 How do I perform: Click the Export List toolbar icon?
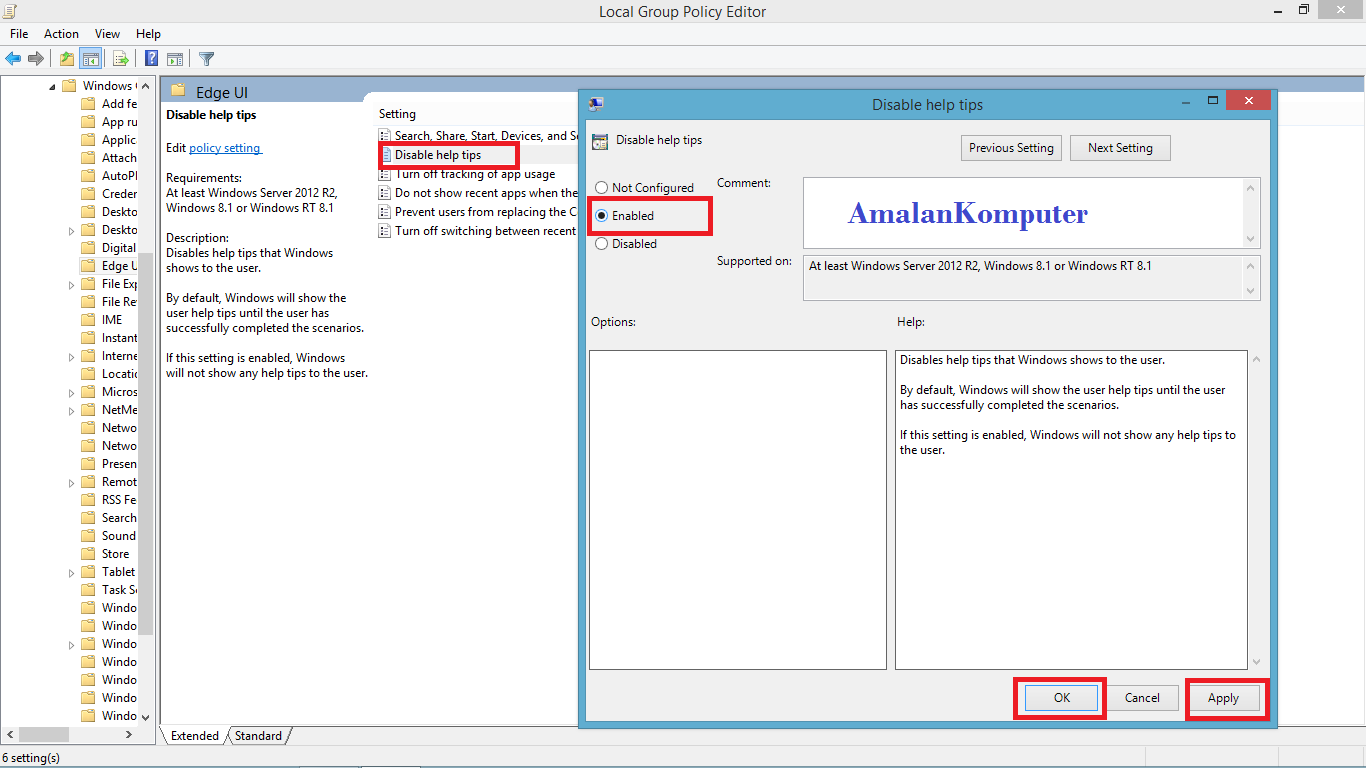[x=120, y=58]
